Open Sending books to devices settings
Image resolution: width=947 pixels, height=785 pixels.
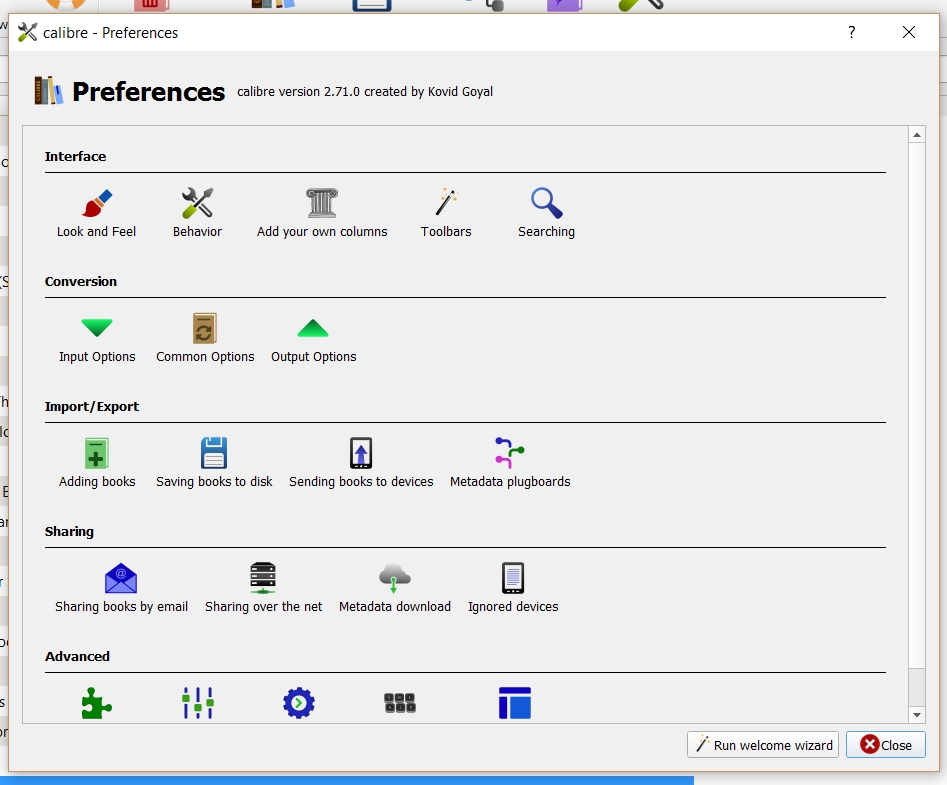(361, 463)
